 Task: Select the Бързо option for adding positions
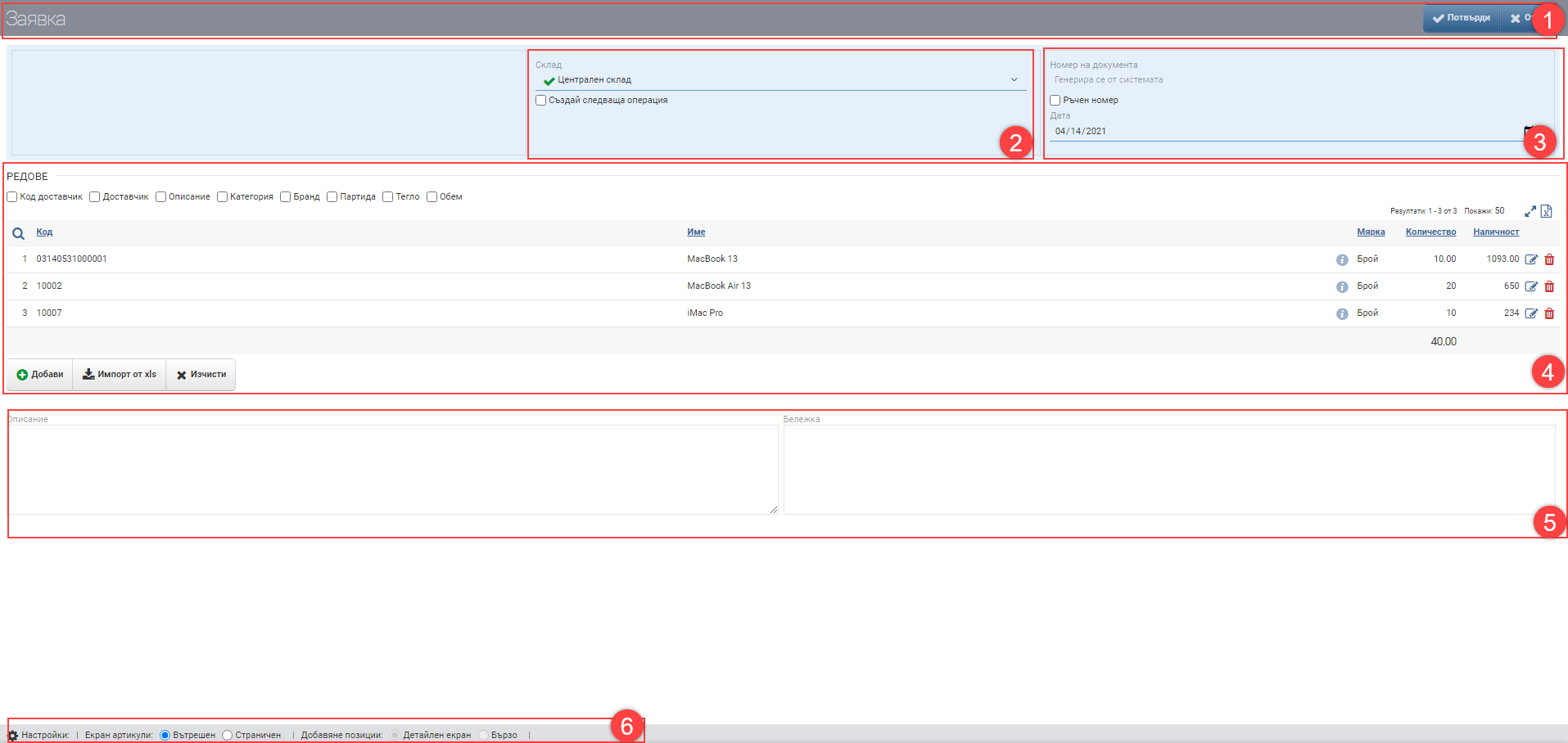(x=483, y=734)
